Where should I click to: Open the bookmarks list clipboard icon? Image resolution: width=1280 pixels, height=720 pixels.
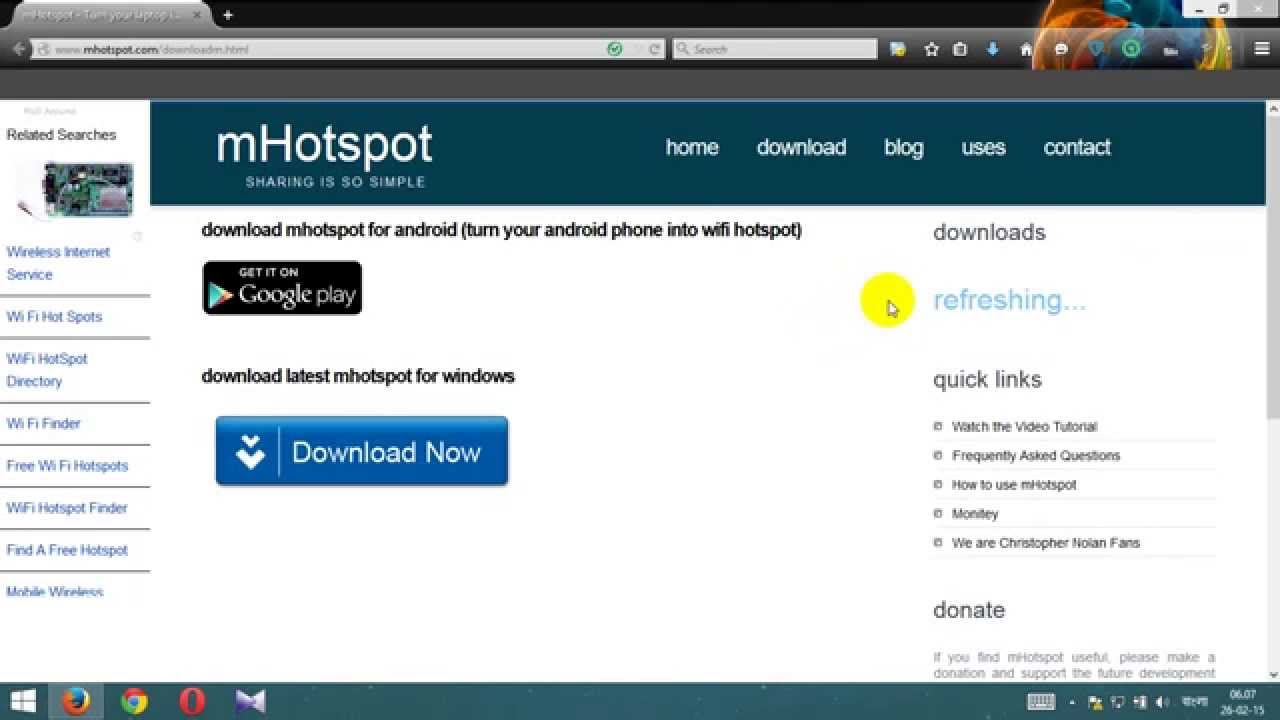960,49
